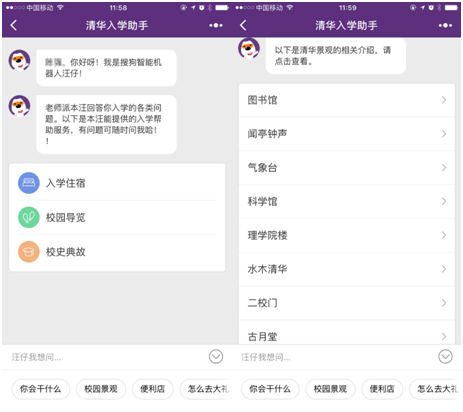
Task: Tap the blue bed icon for 入学住宿
Action: pyautogui.click(x=29, y=183)
